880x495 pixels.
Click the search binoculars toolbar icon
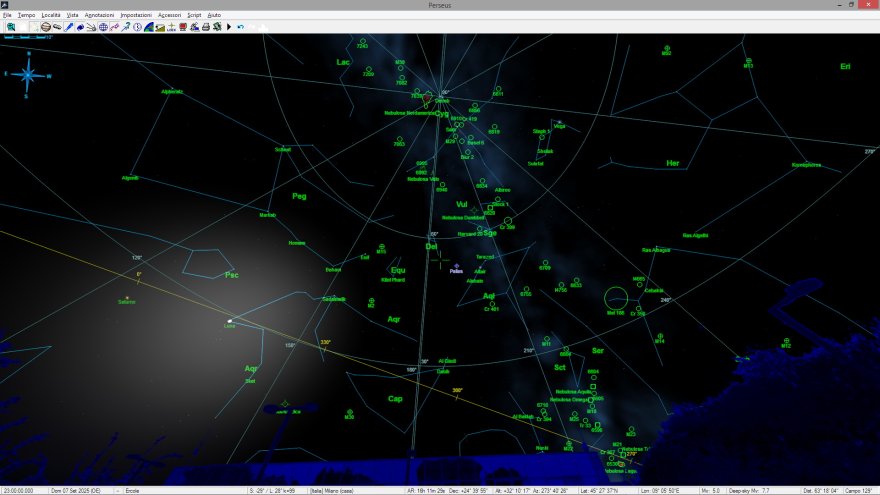click(x=11, y=26)
